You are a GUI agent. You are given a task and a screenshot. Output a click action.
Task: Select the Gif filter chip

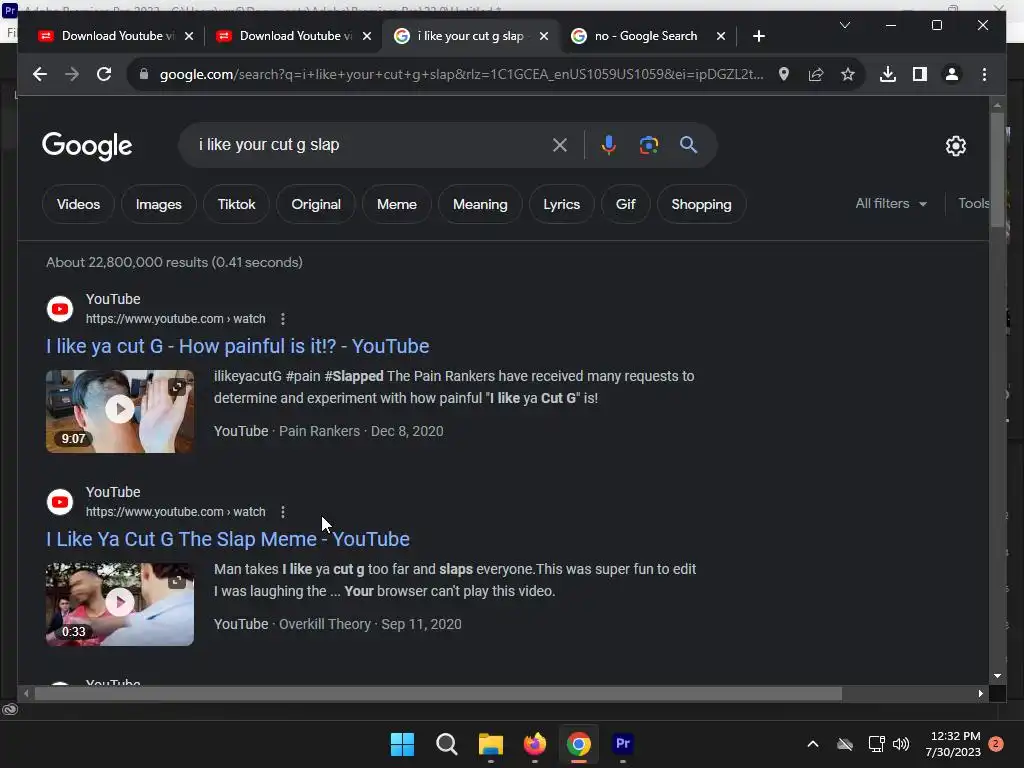[x=626, y=204]
